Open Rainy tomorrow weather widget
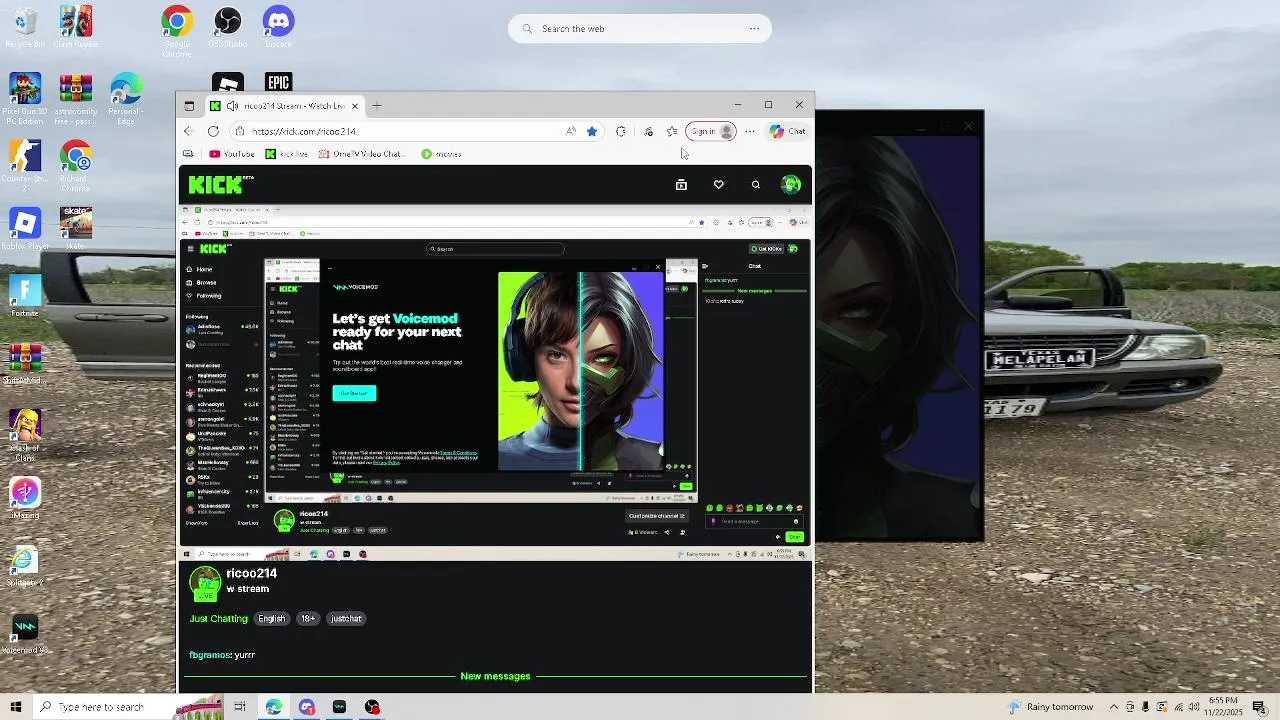This screenshot has width=1280, height=720. pos(1050,707)
